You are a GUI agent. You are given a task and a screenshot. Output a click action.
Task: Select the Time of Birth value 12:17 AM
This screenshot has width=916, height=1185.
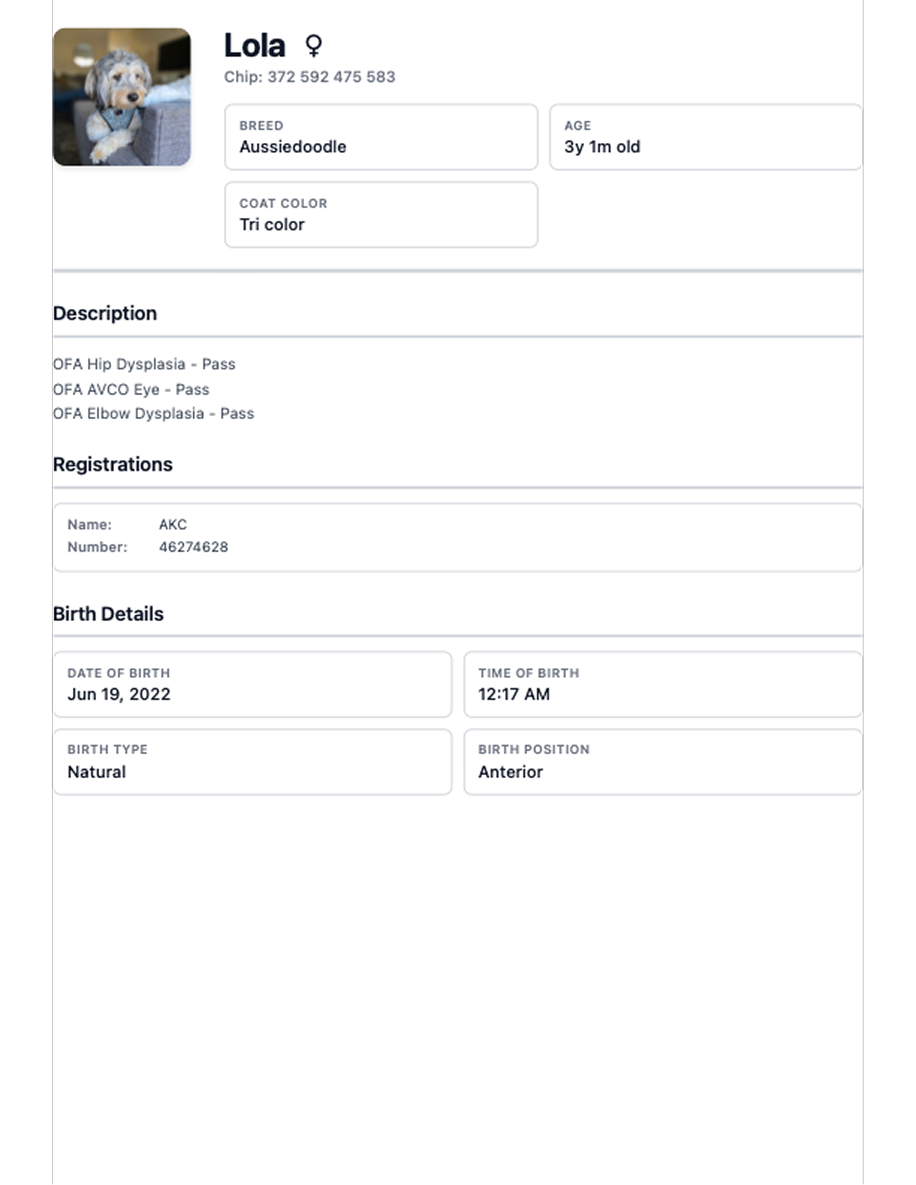pos(663,684)
